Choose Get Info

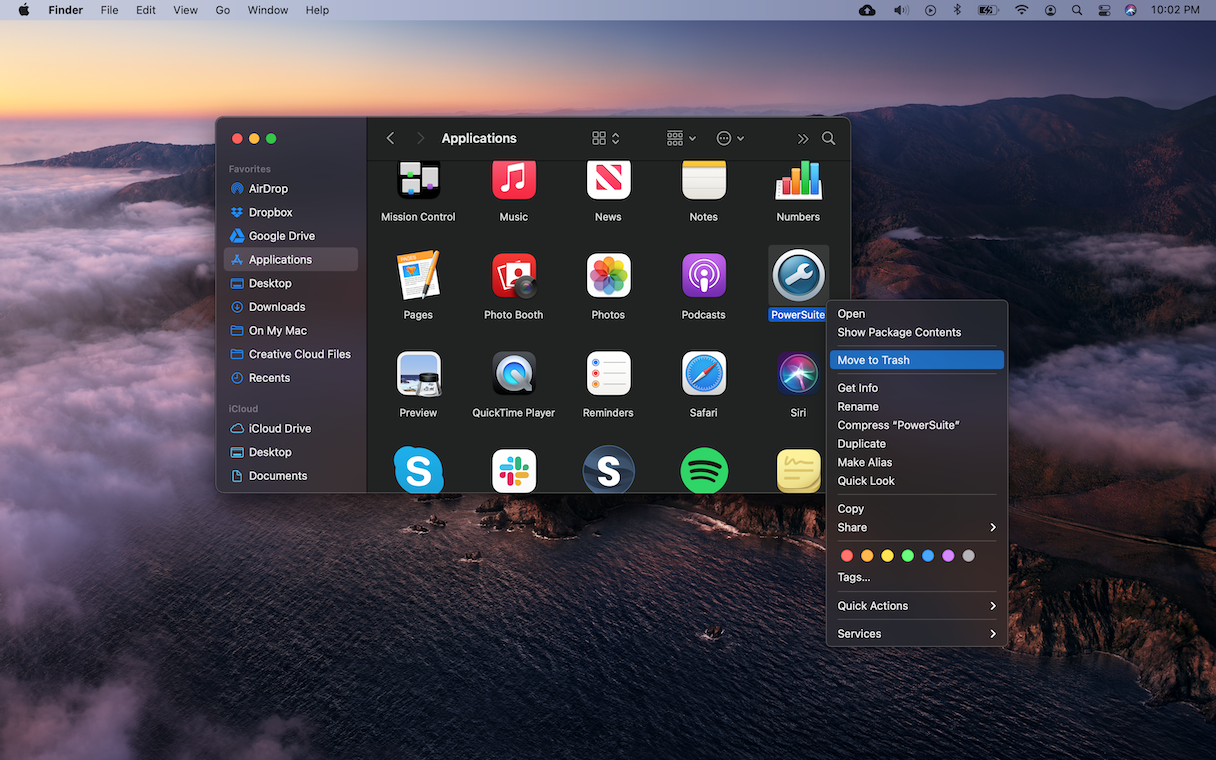click(x=917, y=388)
